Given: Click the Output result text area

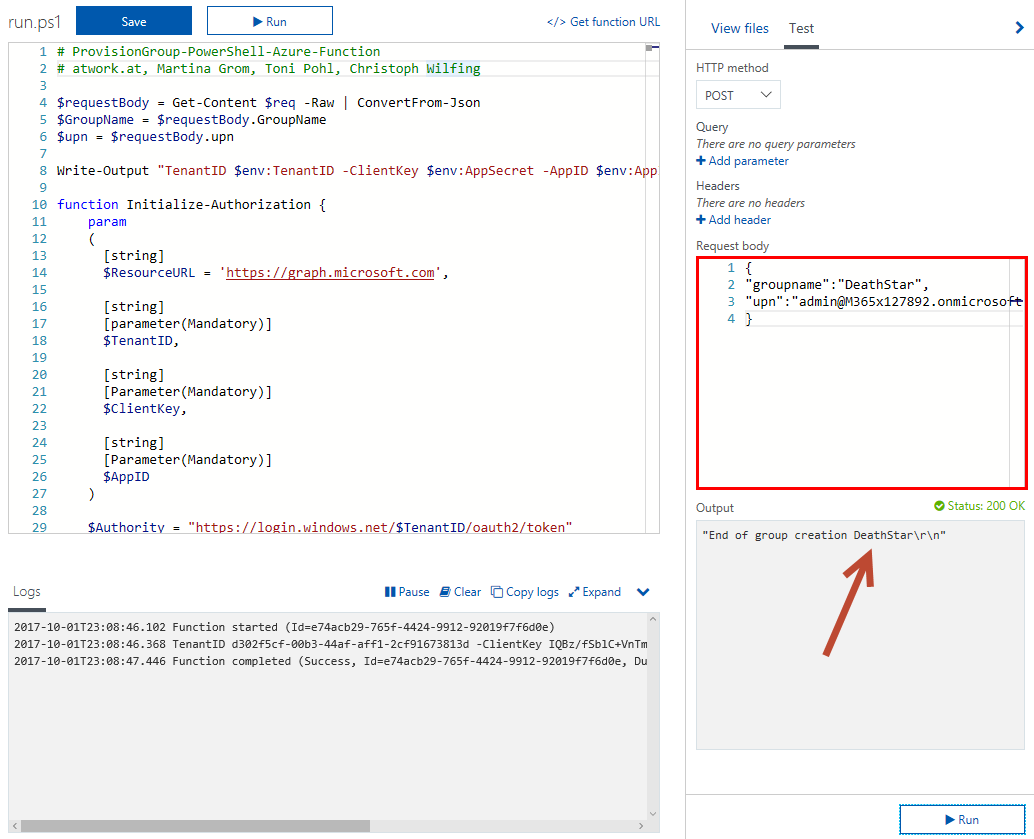Looking at the screenshot, I should coord(860,640).
